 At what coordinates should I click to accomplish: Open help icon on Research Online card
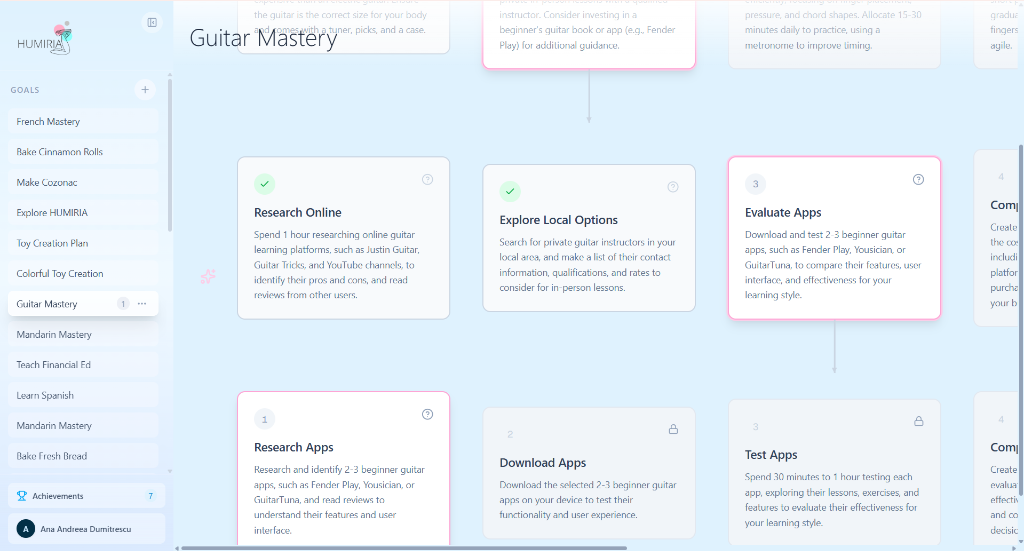pyautogui.click(x=427, y=180)
